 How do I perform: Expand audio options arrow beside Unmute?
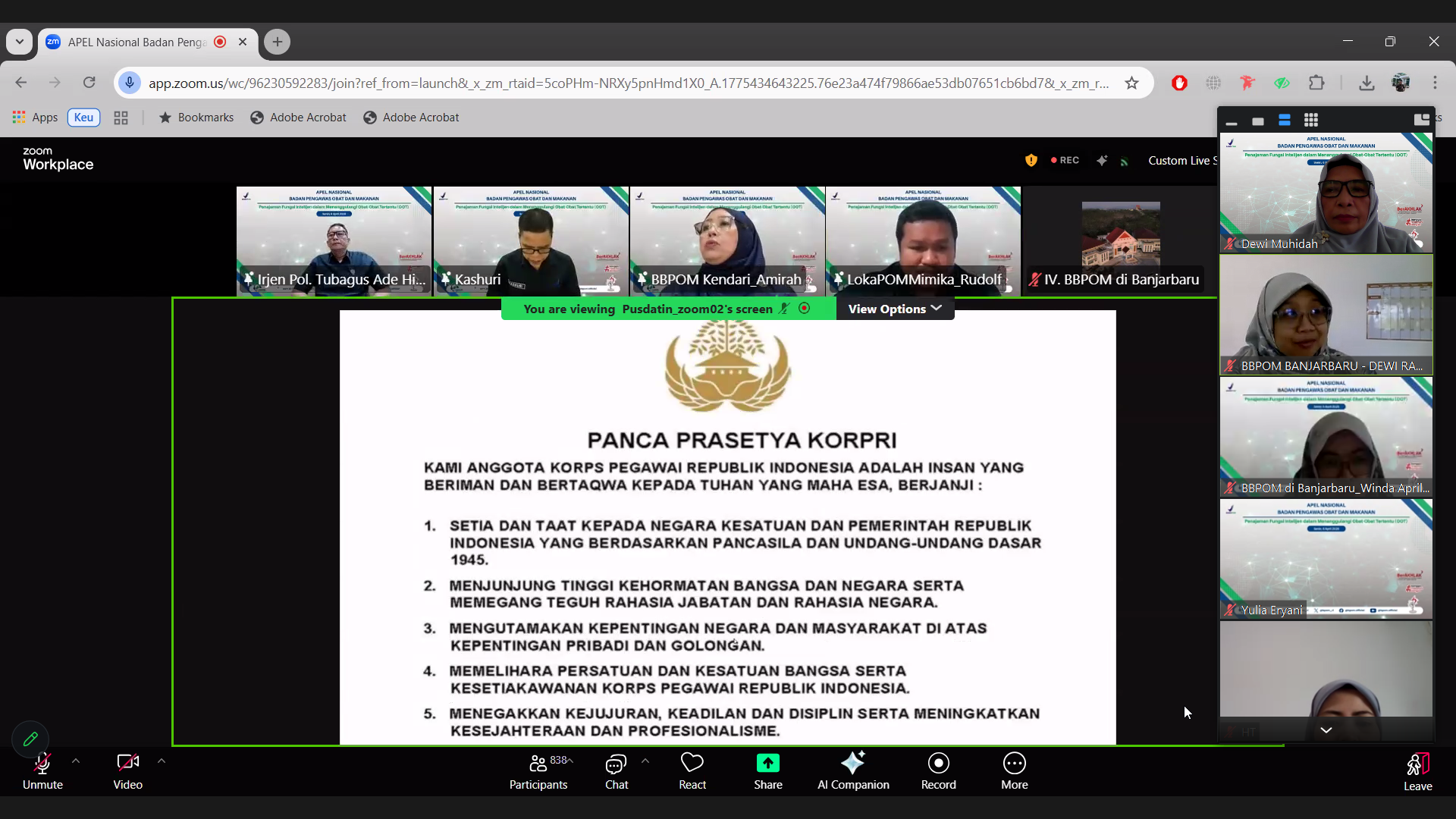click(76, 760)
